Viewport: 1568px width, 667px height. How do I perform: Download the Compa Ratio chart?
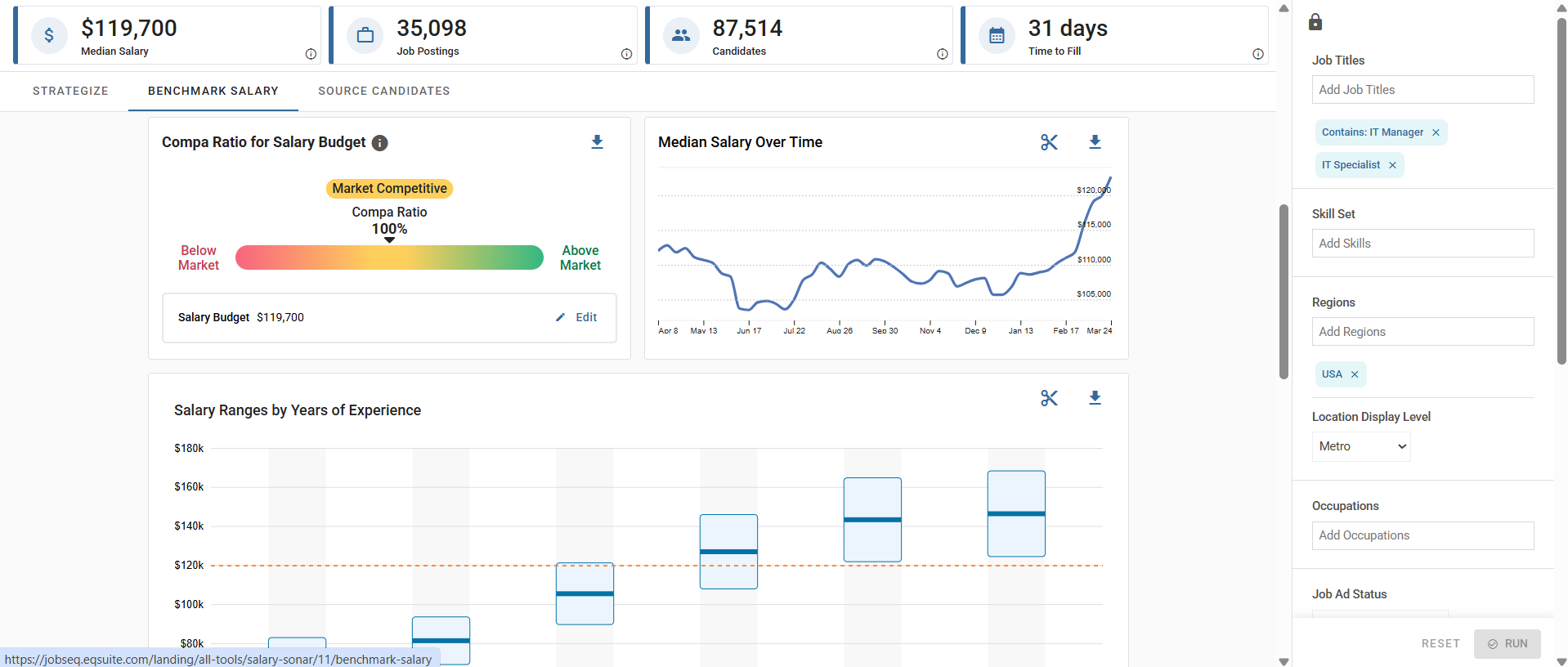pyautogui.click(x=597, y=142)
